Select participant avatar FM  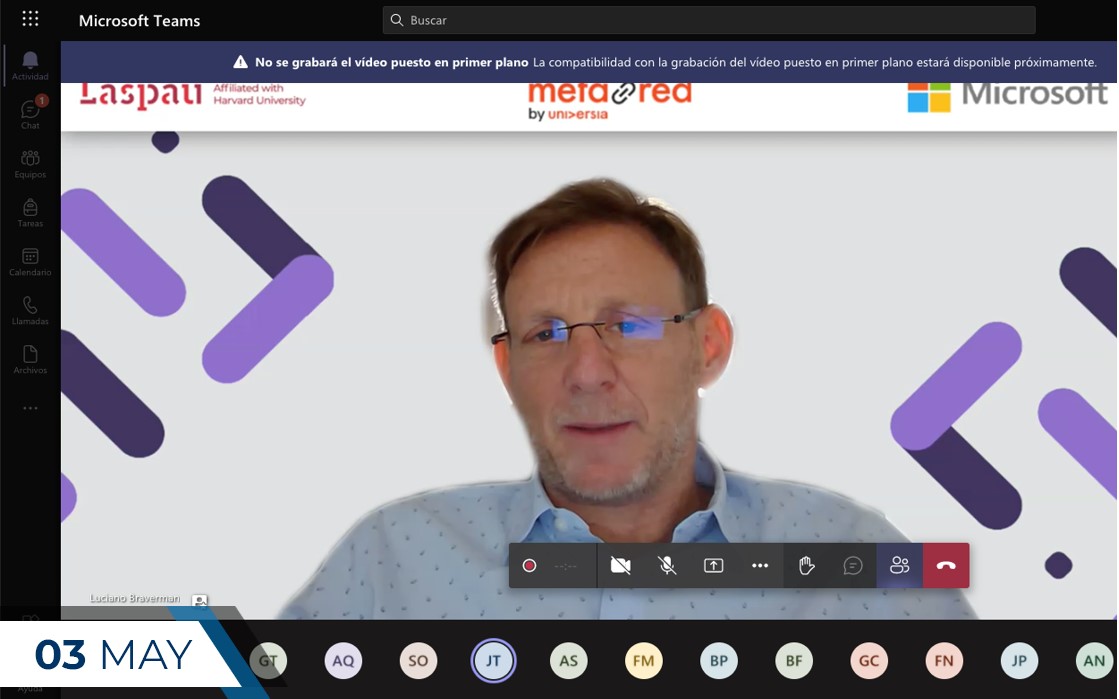point(644,660)
